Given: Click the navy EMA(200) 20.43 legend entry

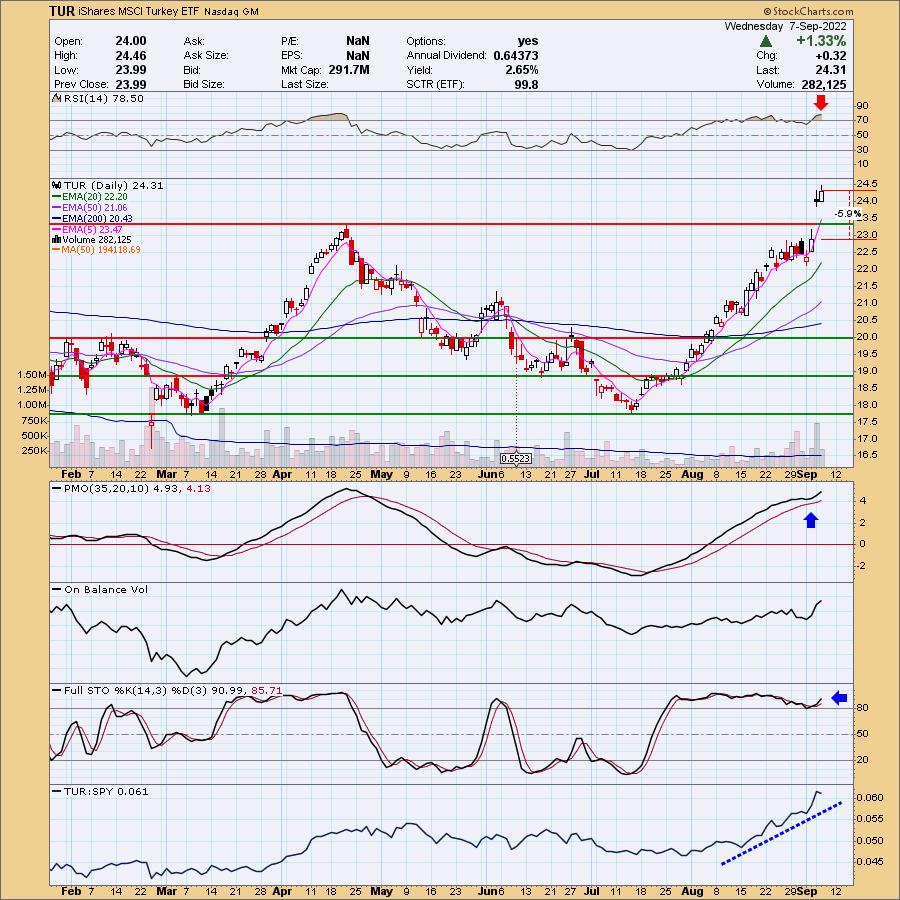Looking at the screenshot, I should (x=92, y=219).
